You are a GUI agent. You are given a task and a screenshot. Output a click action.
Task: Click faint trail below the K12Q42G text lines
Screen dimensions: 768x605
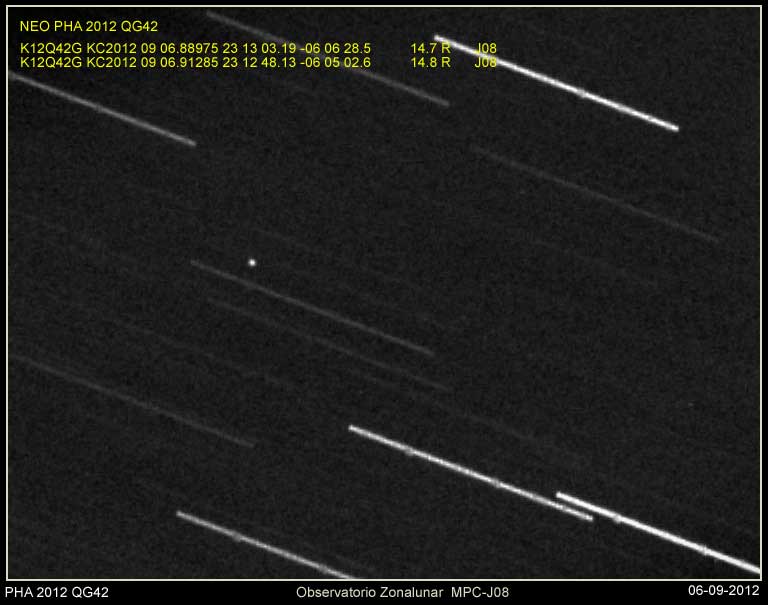pyautogui.click(x=100, y=108)
